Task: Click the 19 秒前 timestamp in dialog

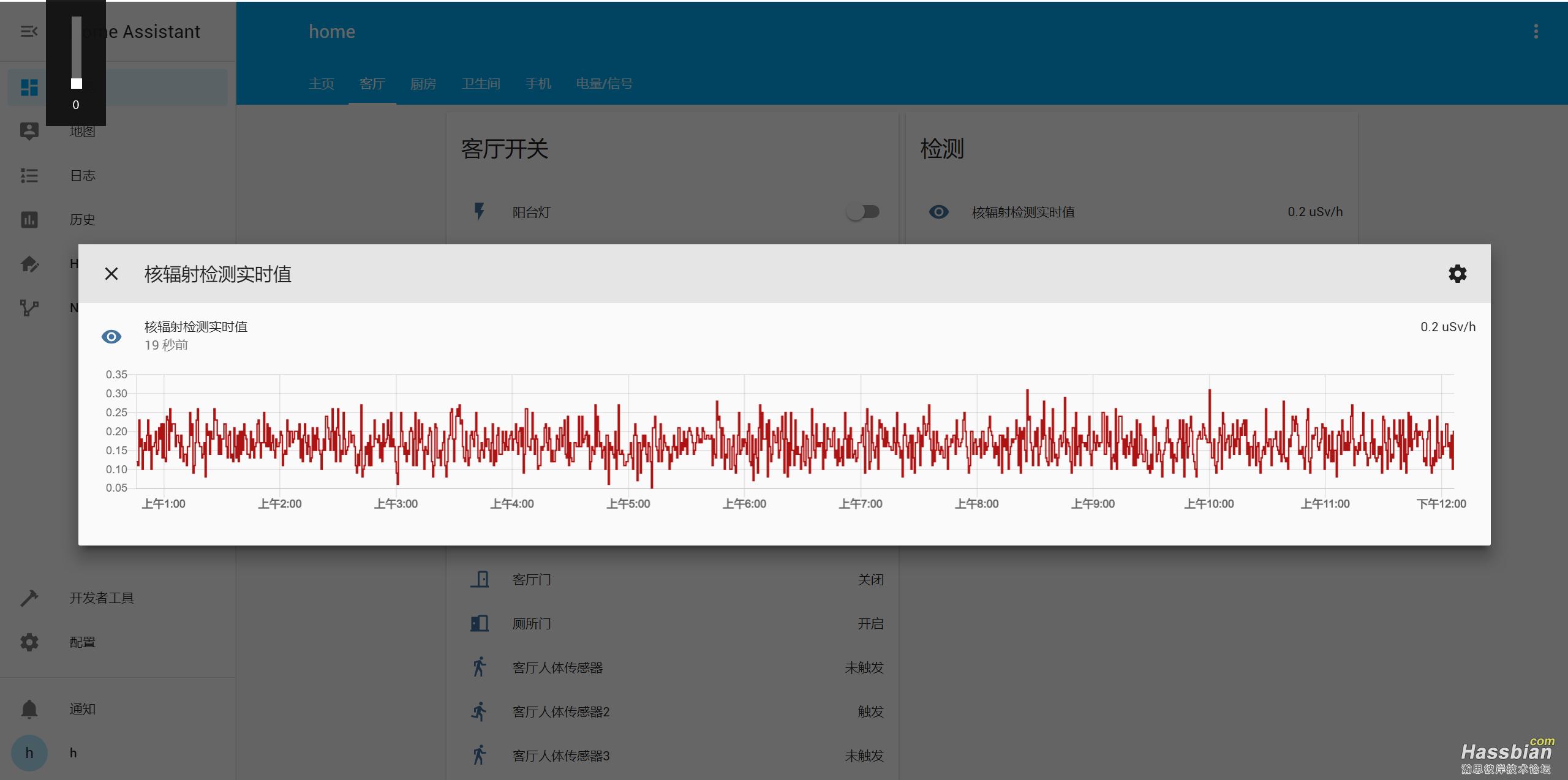Action: click(x=166, y=345)
